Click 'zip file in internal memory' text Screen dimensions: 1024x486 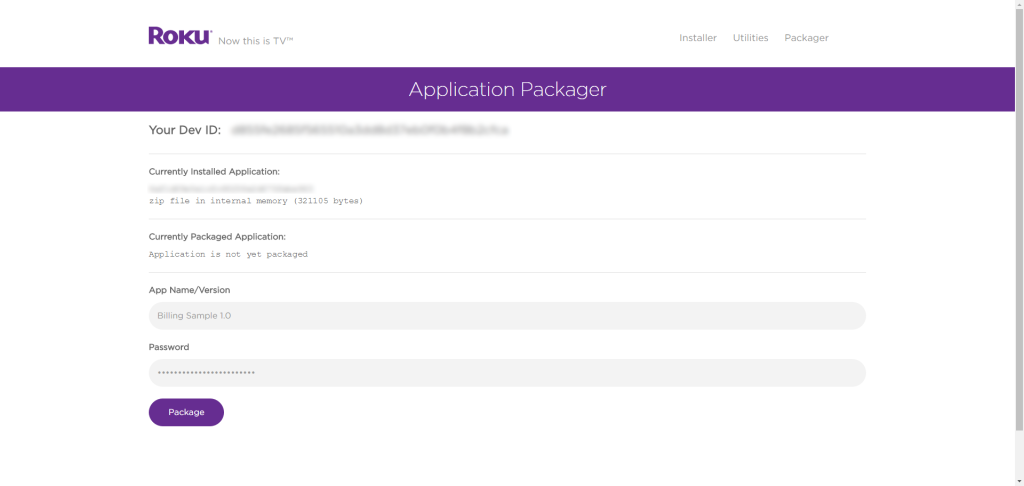255,201
